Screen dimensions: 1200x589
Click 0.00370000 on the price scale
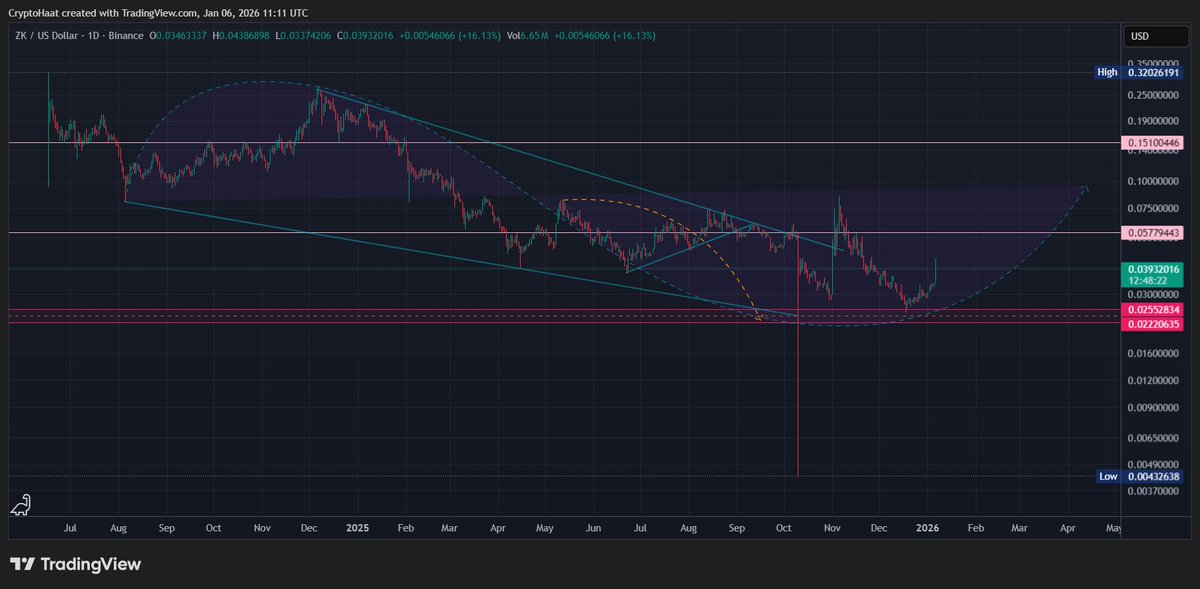[x=1154, y=490]
